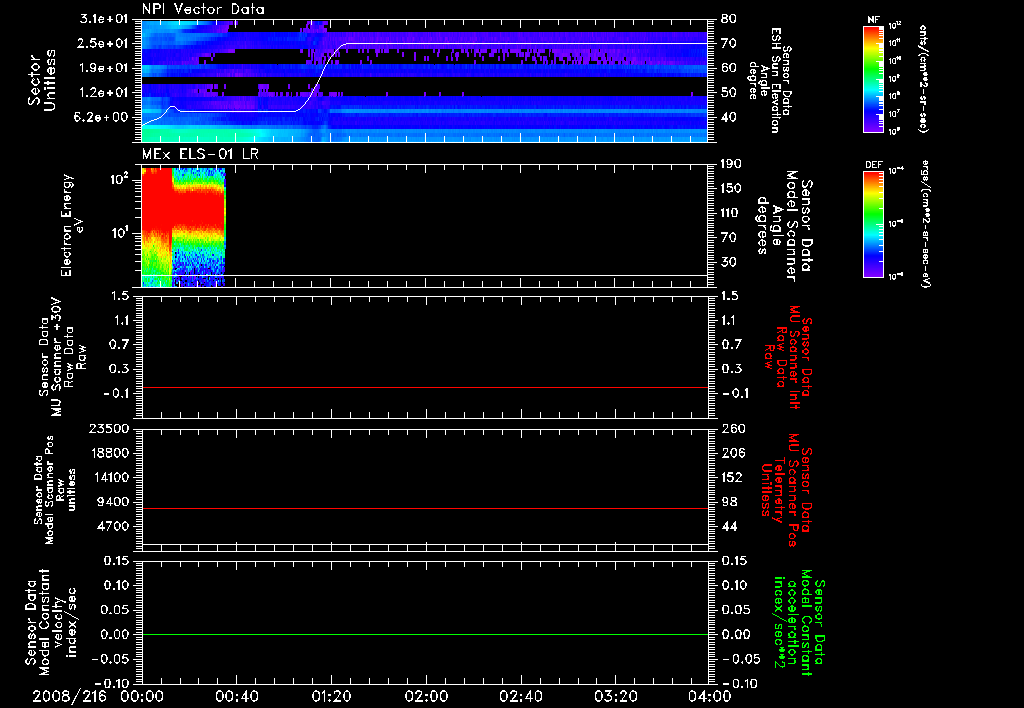Click the 3.1e+01 sector tick label
Viewport: 1024px width, 708px height.
tap(103, 19)
